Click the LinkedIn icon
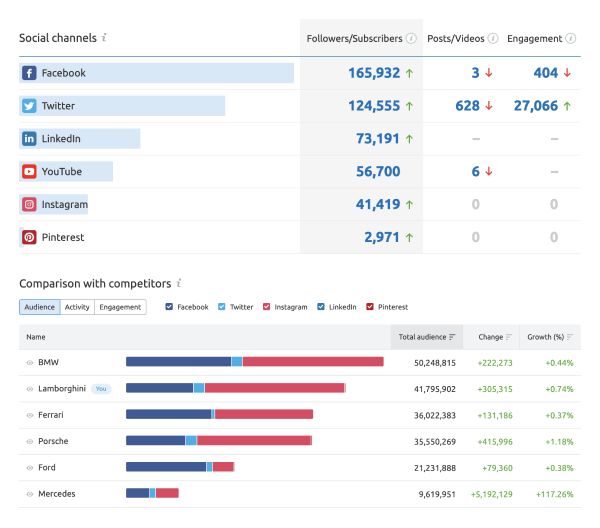 [29, 139]
